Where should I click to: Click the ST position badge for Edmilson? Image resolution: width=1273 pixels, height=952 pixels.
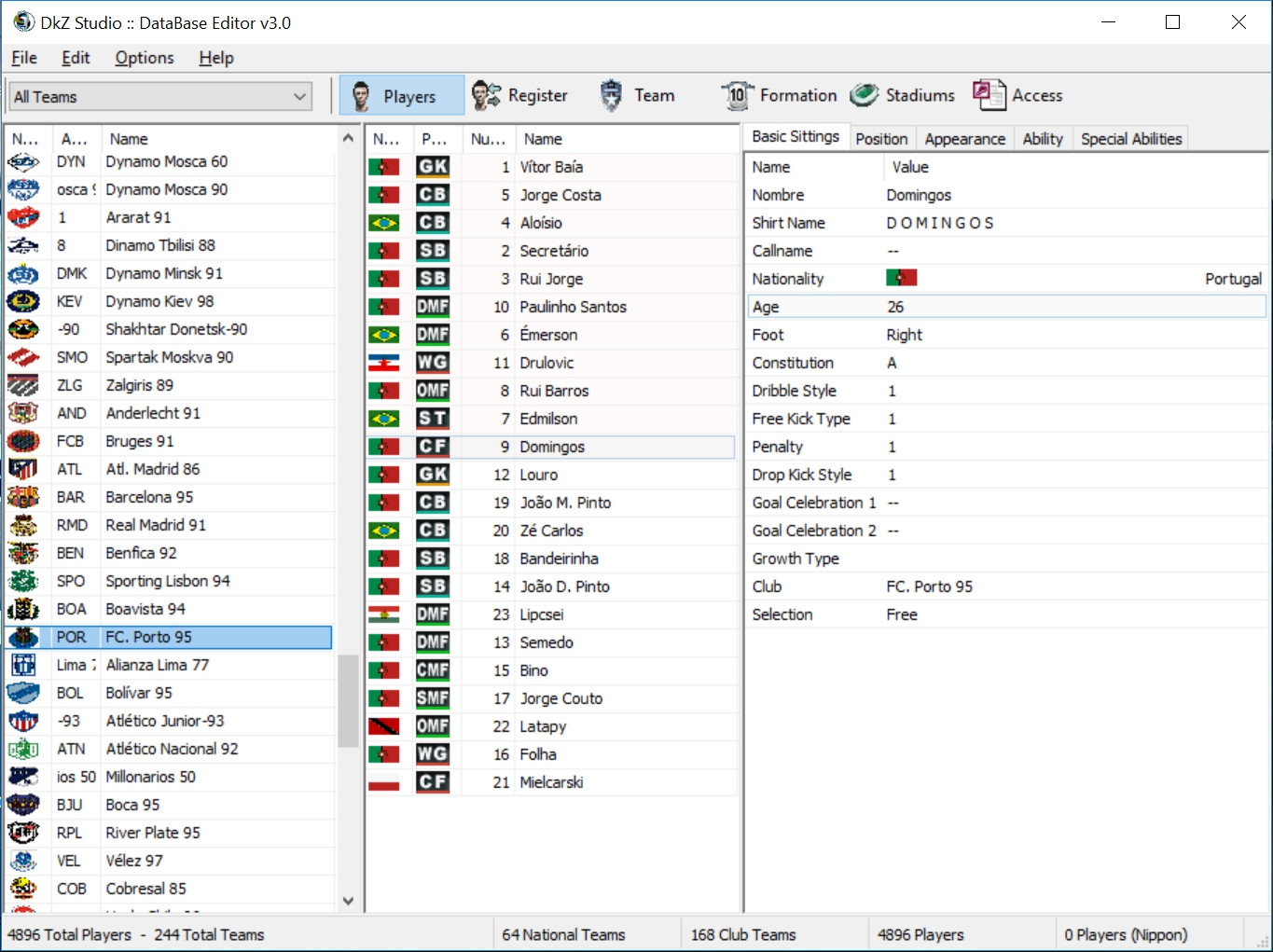coord(433,419)
